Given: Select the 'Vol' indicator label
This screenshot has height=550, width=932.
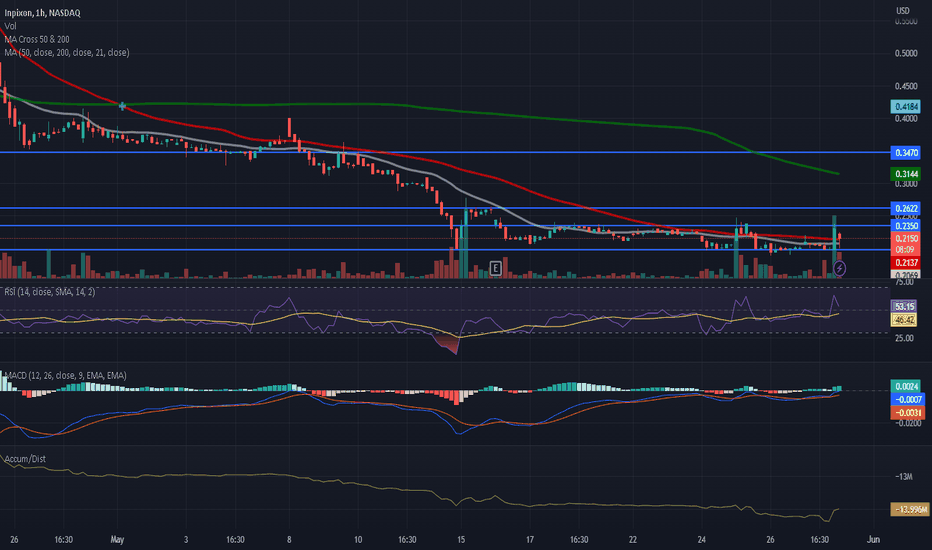Looking at the screenshot, I should point(10,26).
